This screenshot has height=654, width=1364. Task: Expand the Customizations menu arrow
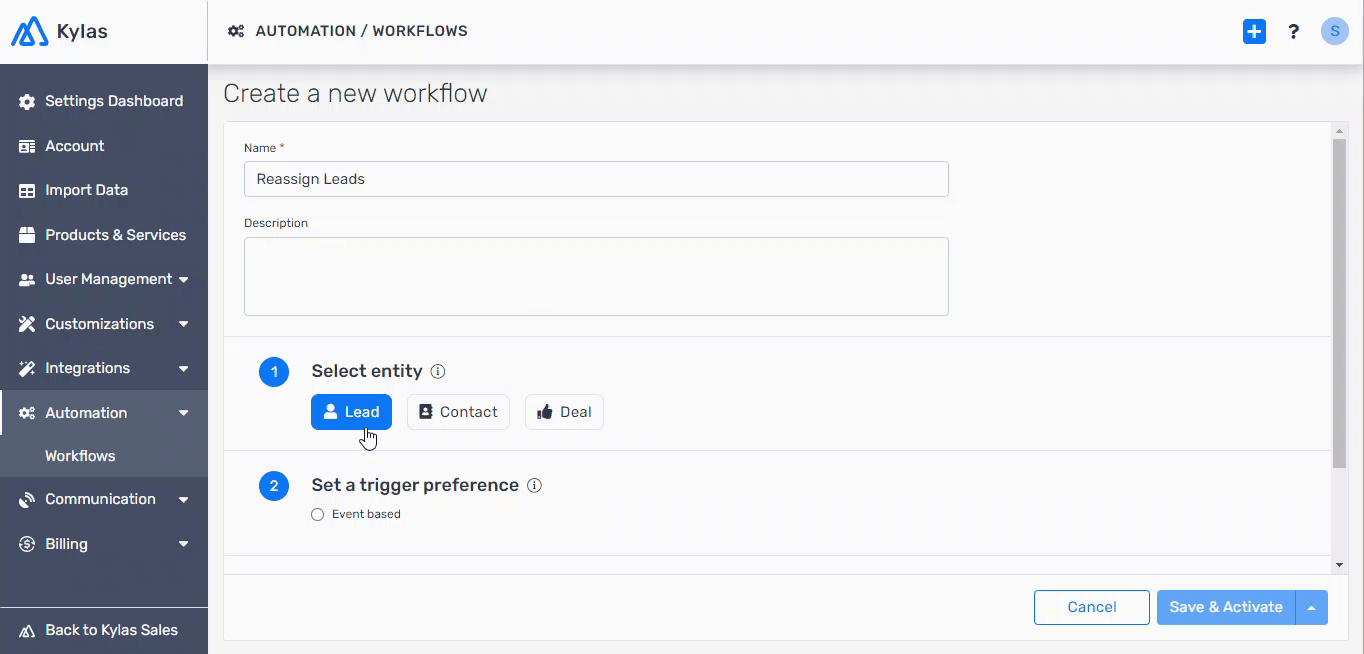[x=184, y=324]
